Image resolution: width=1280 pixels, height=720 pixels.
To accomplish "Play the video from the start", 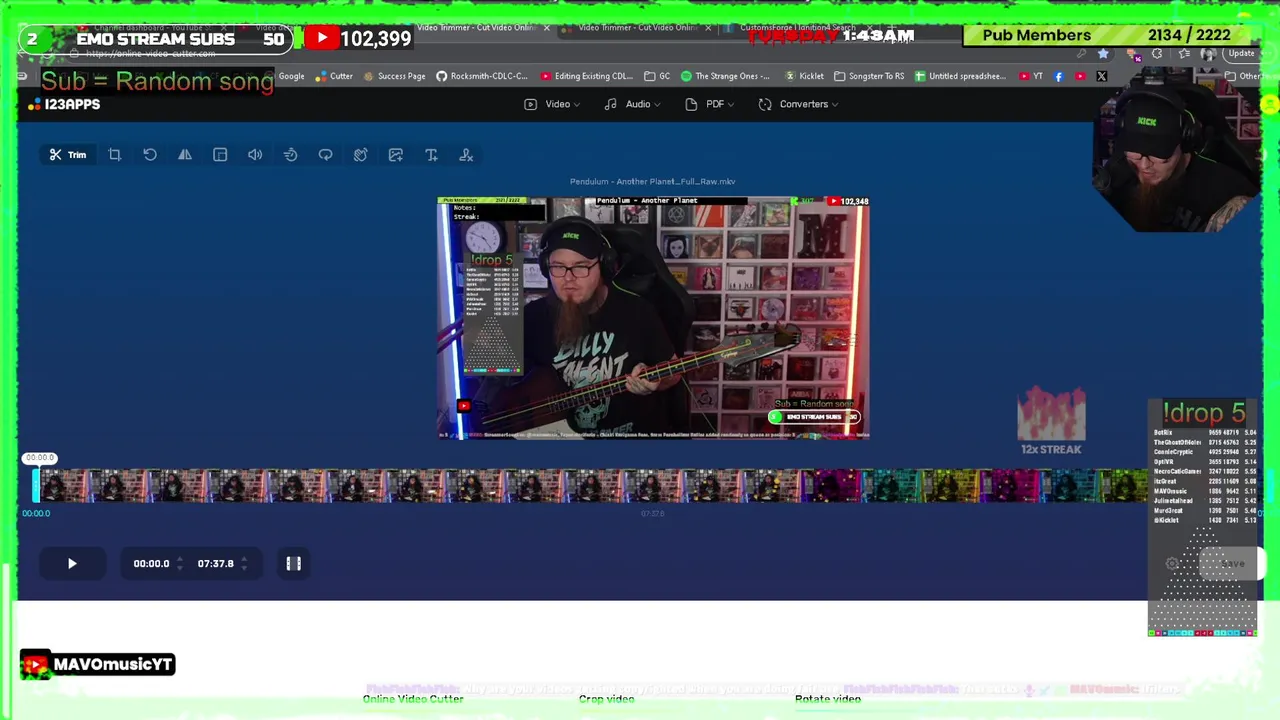I will pos(72,564).
